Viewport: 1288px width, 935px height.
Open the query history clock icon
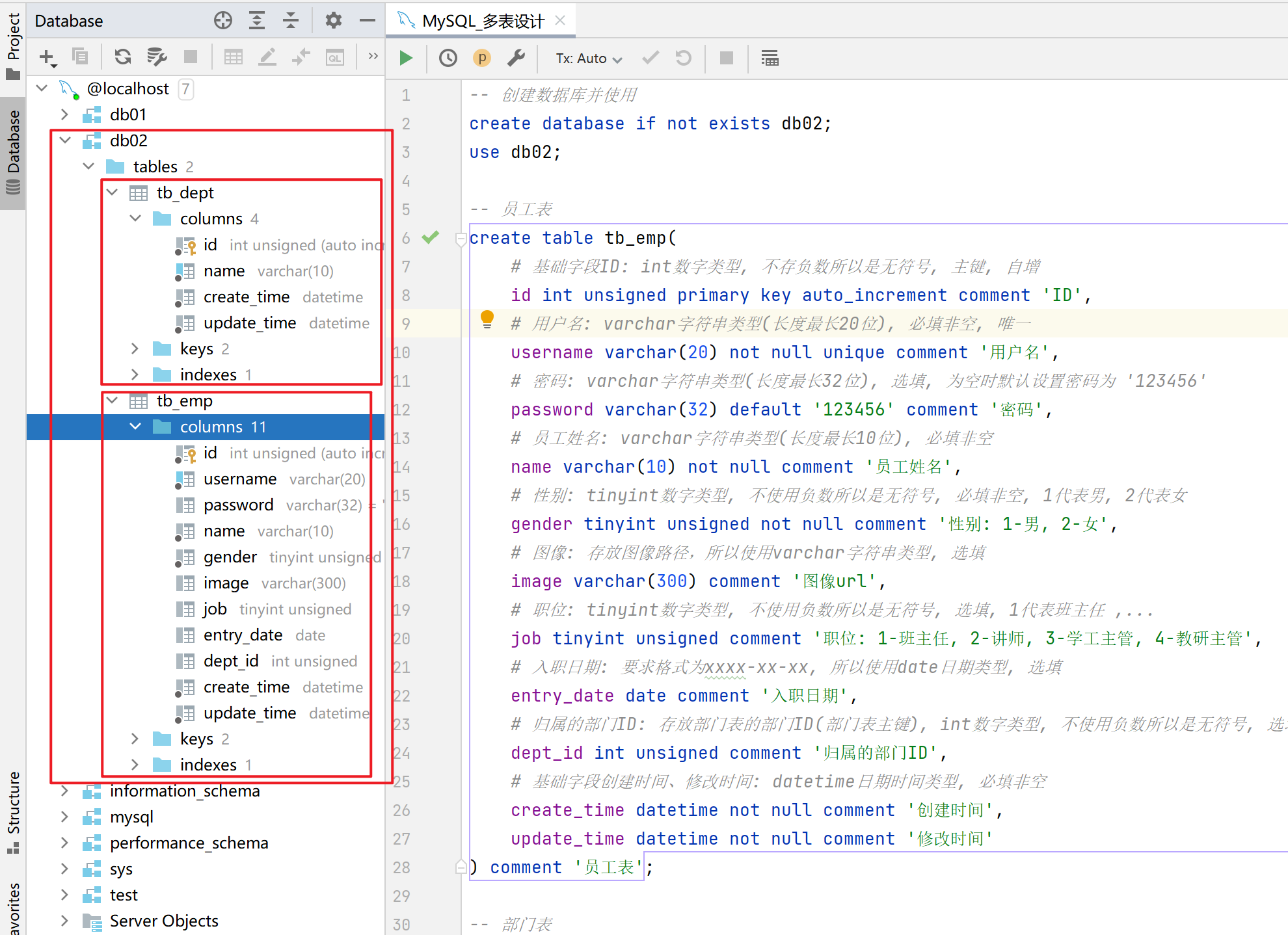(x=448, y=59)
